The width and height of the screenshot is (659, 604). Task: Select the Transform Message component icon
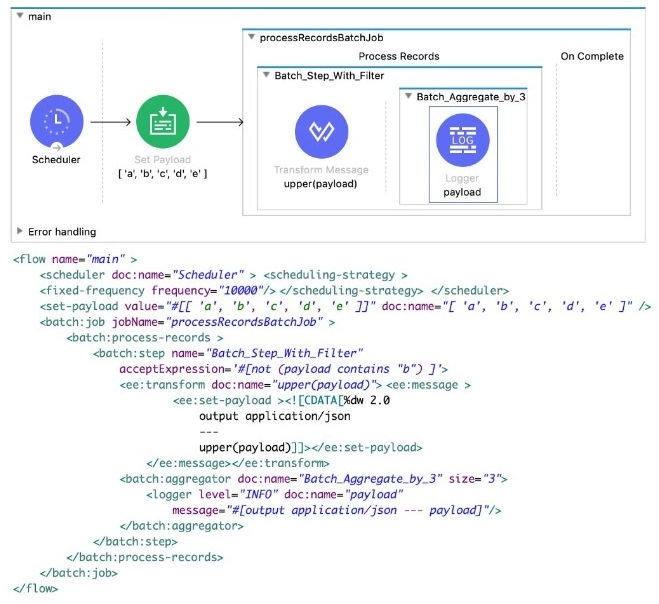[321, 133]
